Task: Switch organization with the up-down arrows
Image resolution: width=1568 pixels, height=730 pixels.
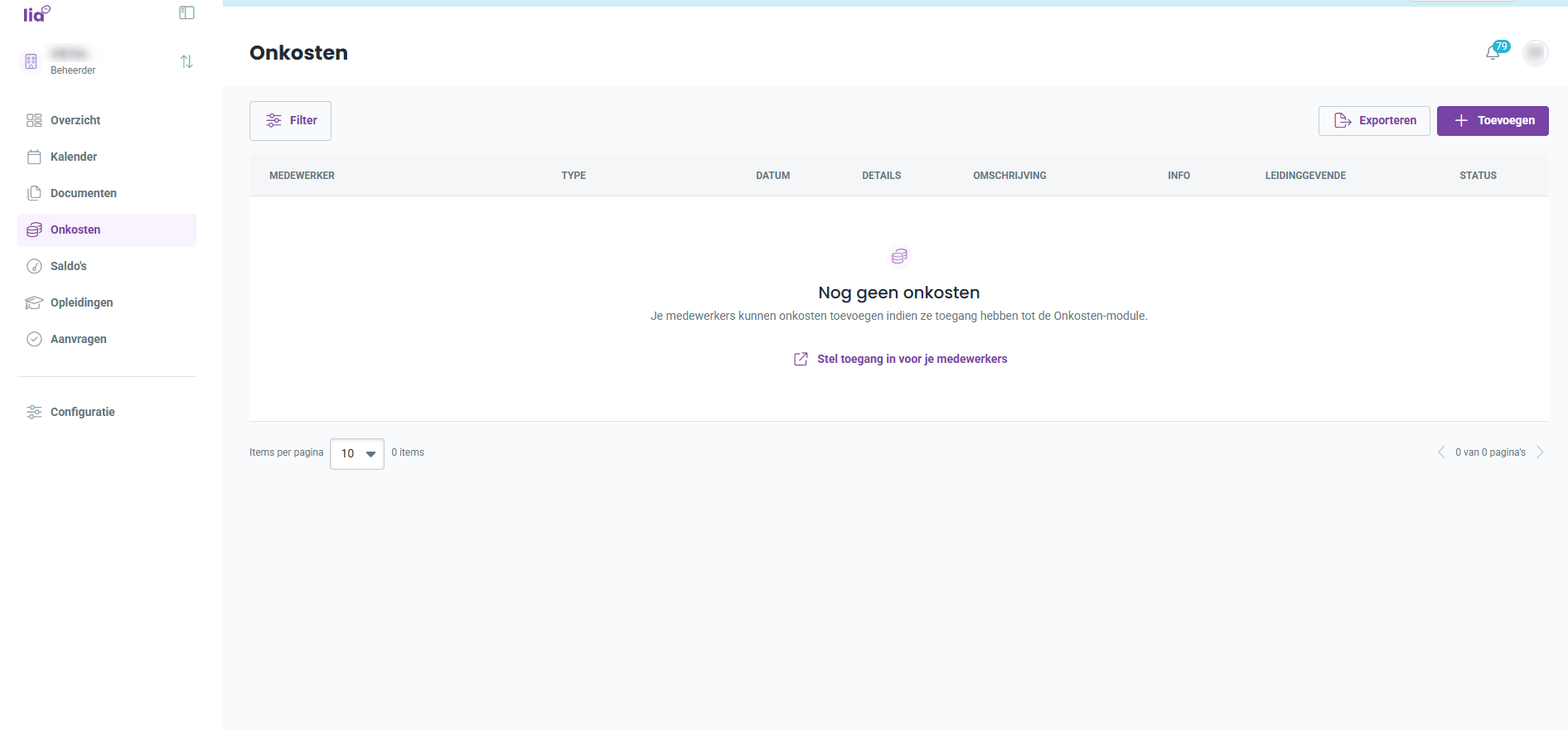Action: (186, 61)
